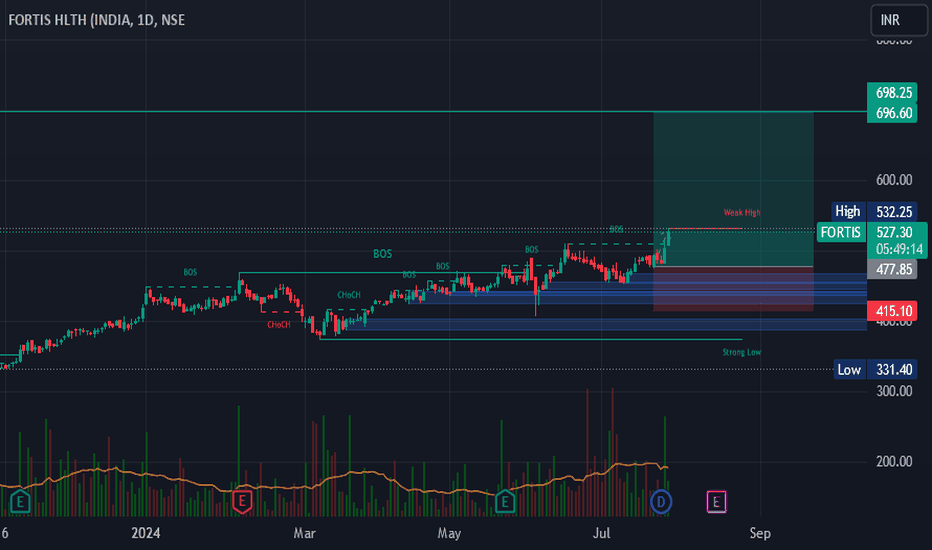
Task: Select the green CHoCH label
Action: coord(349,295)
